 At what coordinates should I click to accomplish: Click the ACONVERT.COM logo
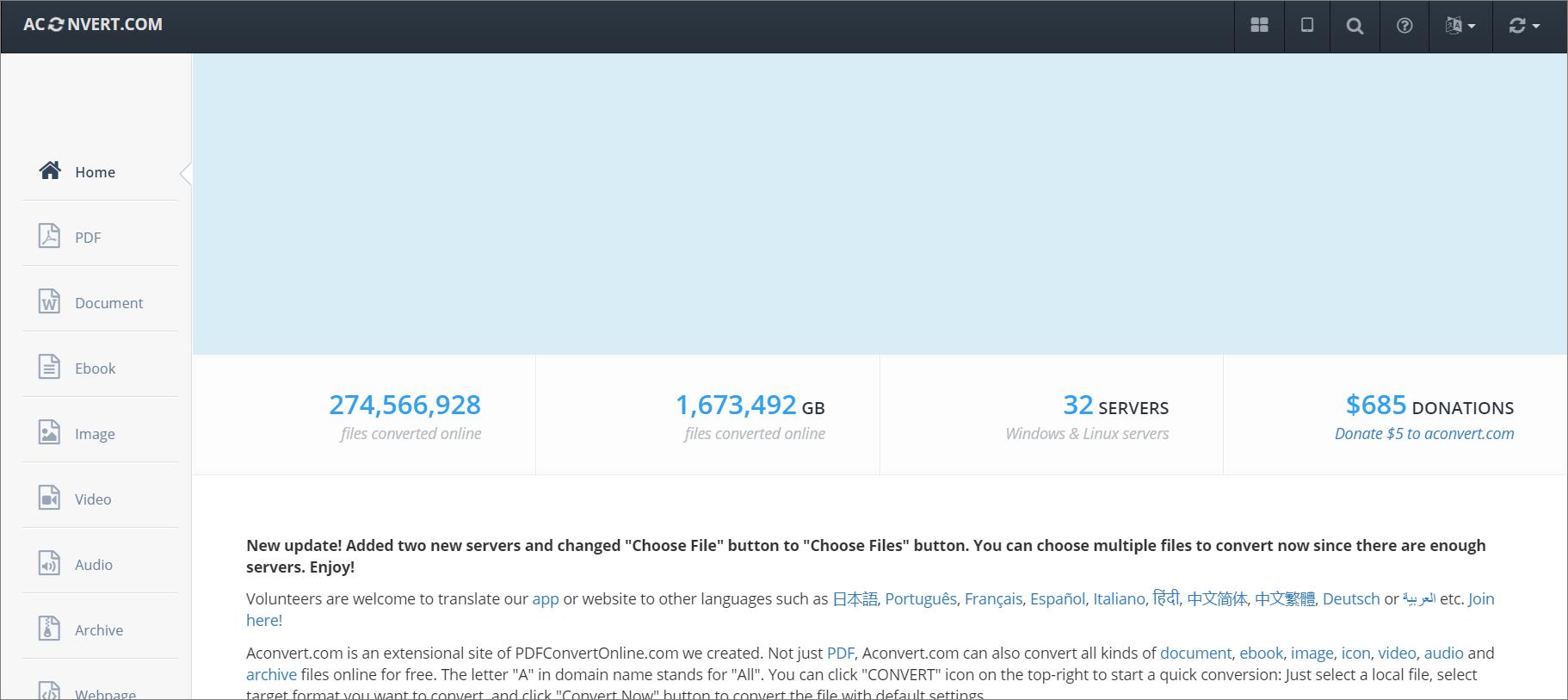(93, 25)
